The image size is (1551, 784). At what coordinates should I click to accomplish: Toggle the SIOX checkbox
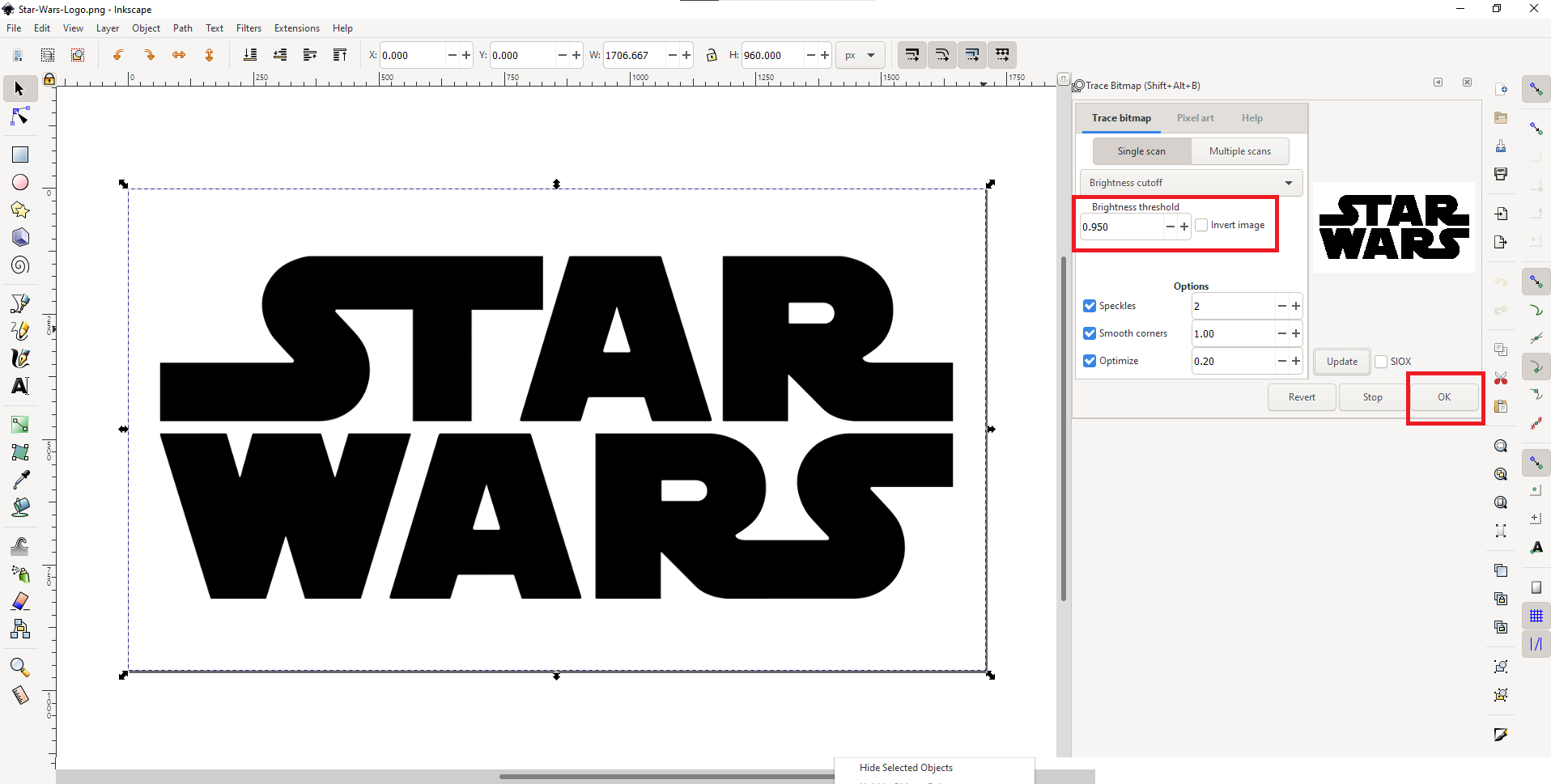coord(1381,362)
